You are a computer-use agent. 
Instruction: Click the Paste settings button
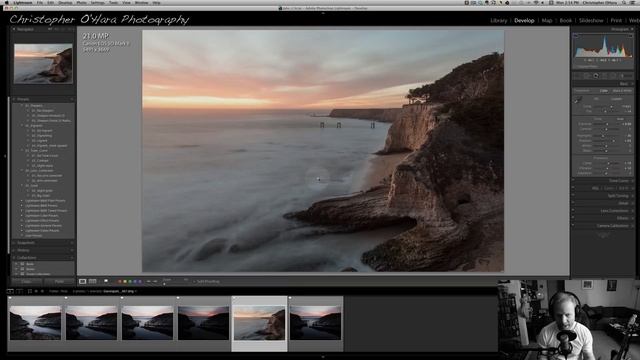(x=60, y=282)
